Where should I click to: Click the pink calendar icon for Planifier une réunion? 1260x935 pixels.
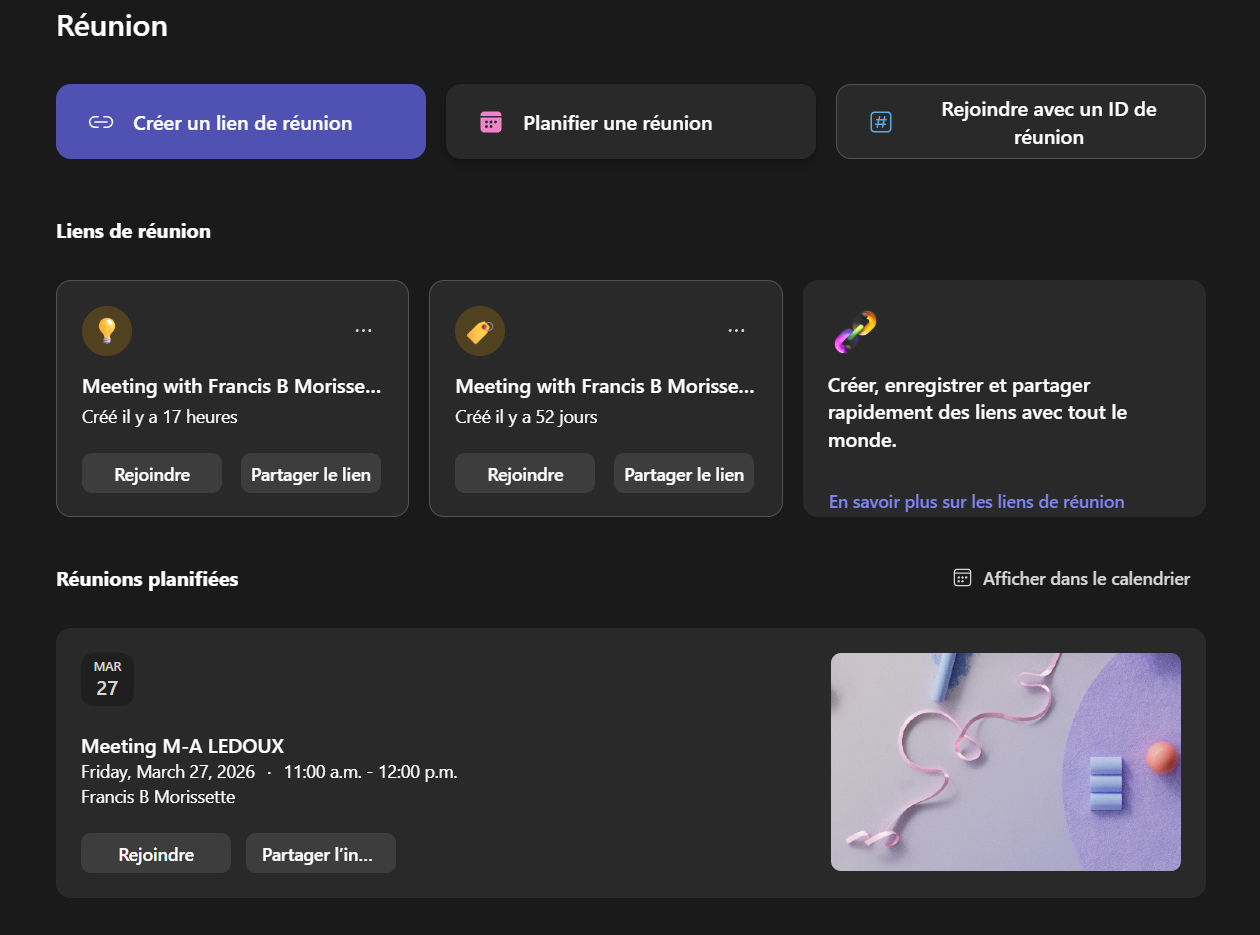(490, 123)
